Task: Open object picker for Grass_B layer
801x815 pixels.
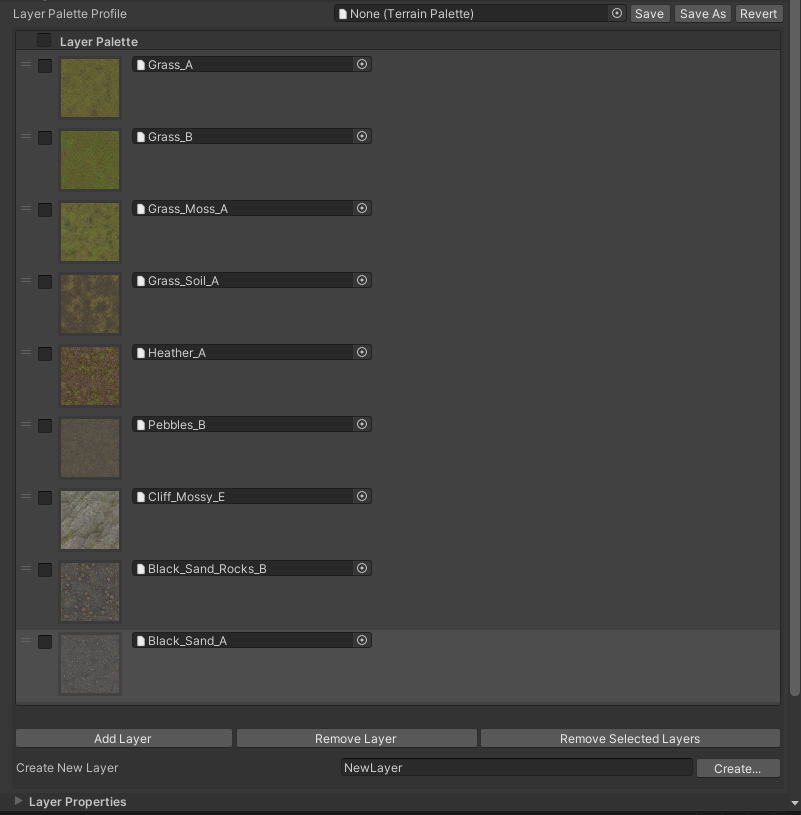Action: point(362,136)
